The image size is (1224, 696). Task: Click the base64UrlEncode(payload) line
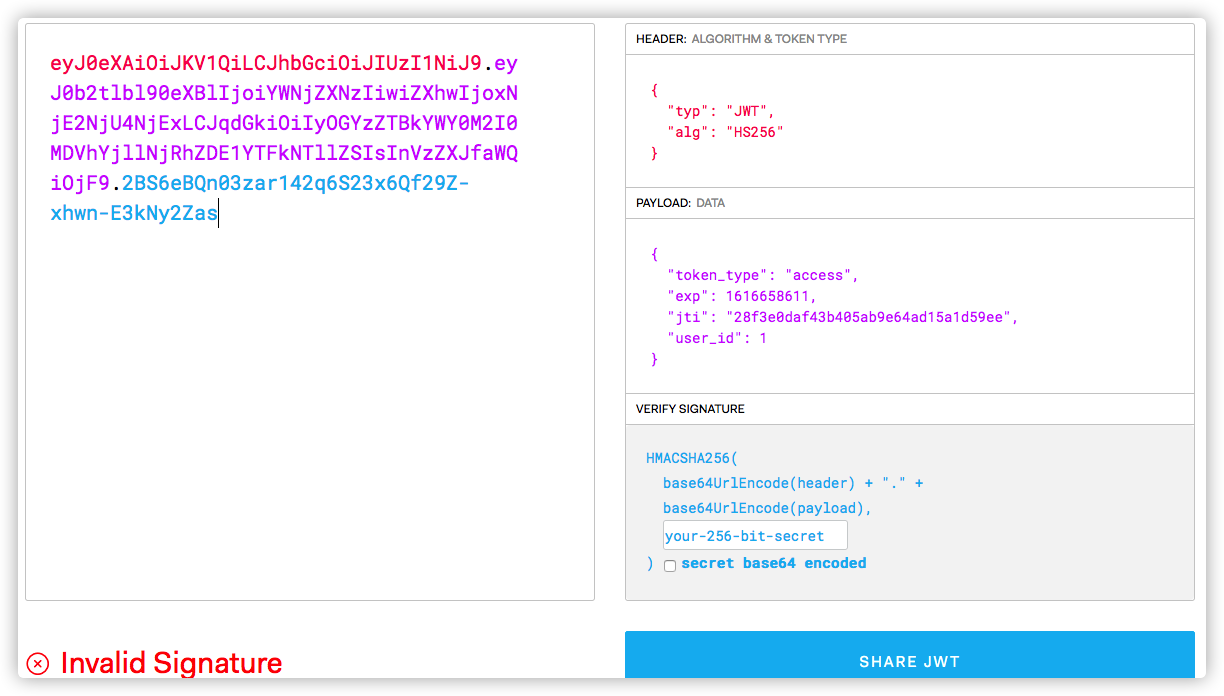(x=767, y=508)
